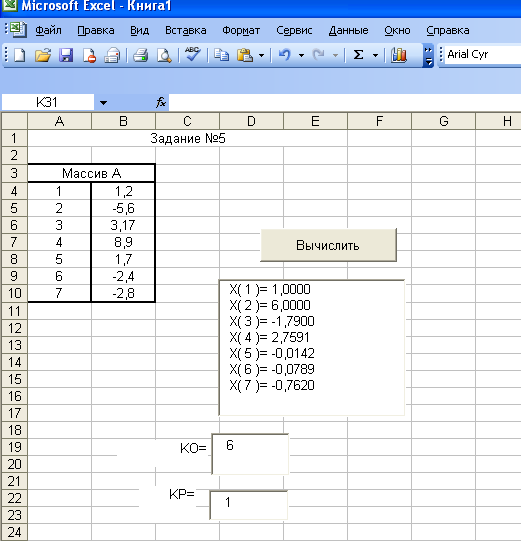
Task: Open the Arial Cyr font box
Action: tap(483, 55)
